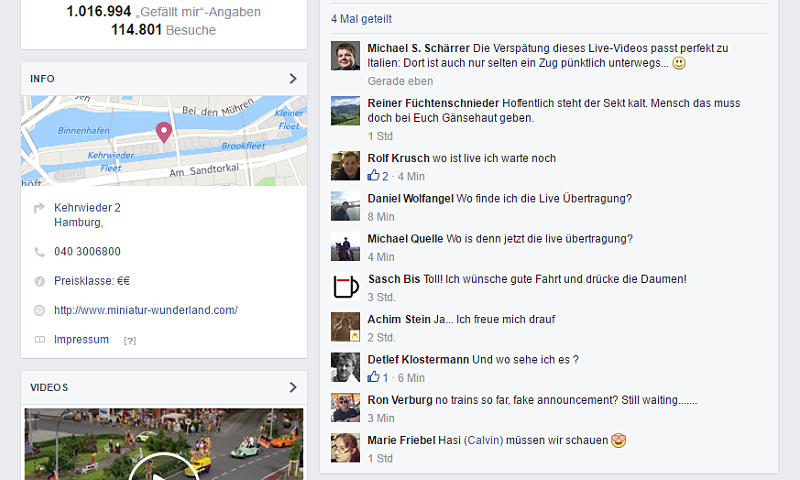
Task: Open Sasch Bis's mug profile picture
Action: click(x=345, y=287)
